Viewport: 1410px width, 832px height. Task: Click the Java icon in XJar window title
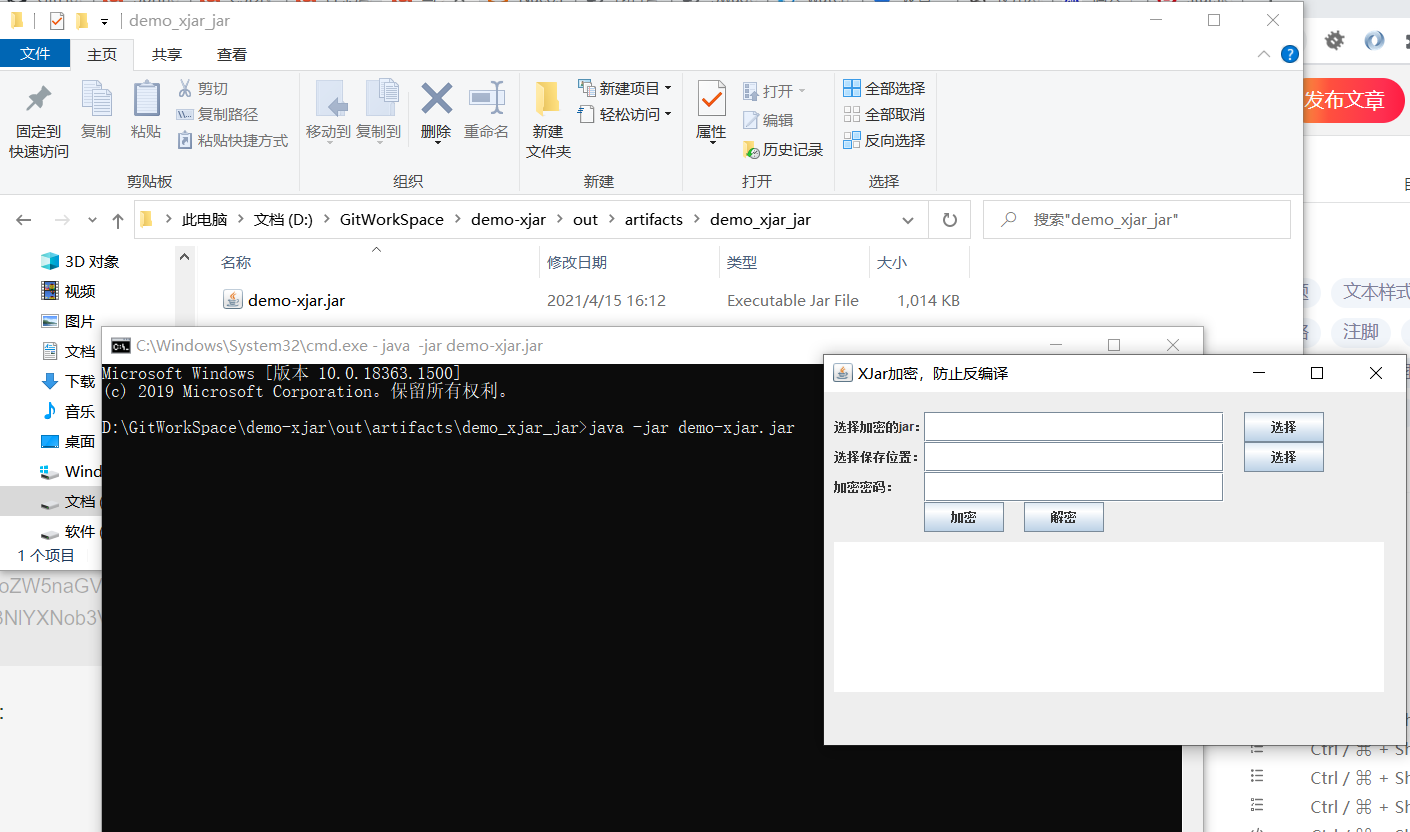[843, 373]
